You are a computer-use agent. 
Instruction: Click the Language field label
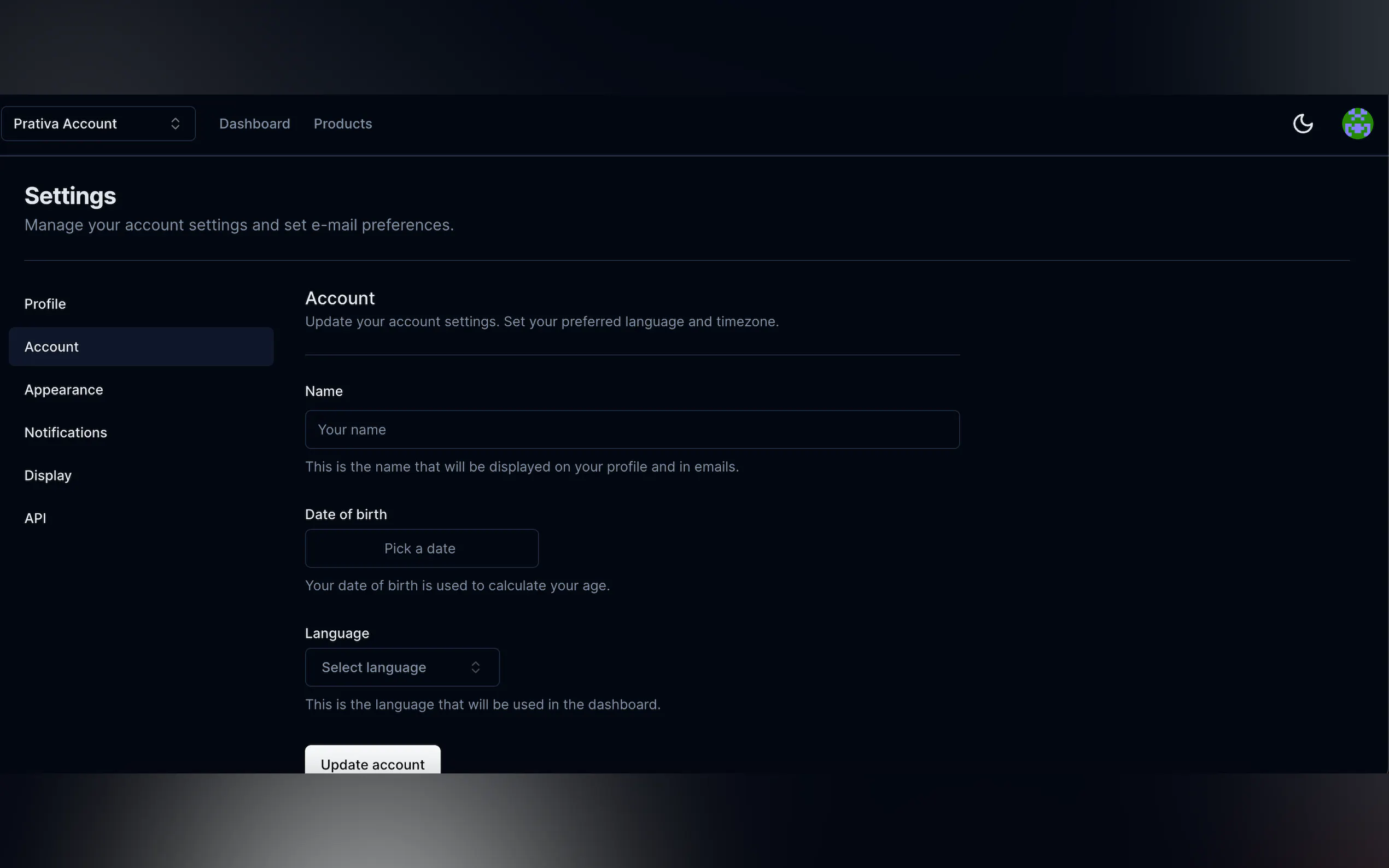pyautogui.click(x=337, y=633)
